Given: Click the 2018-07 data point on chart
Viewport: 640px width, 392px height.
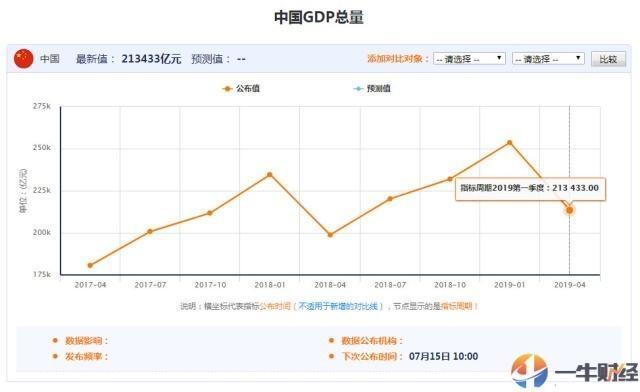Looking at the screenshot, I should tap(390, 199).
